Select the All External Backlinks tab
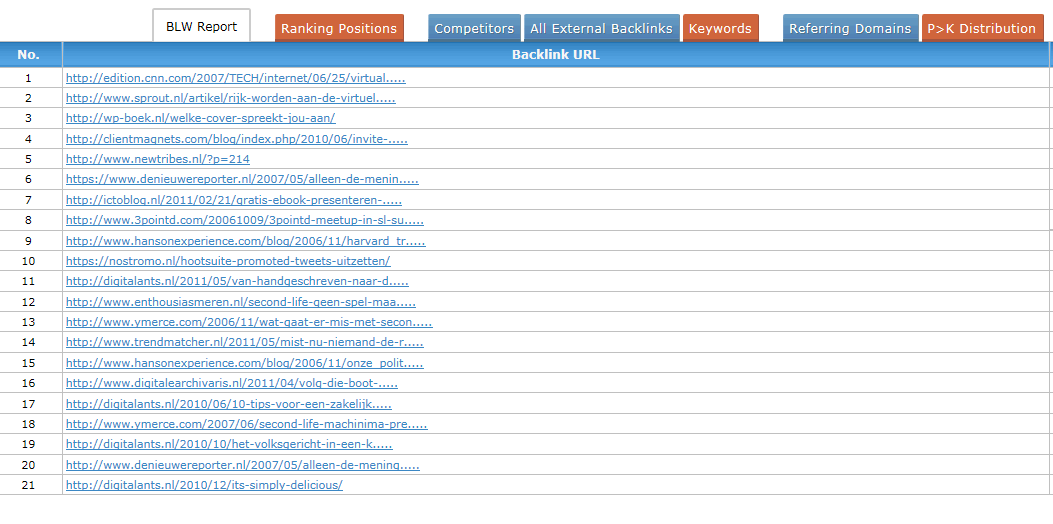The width and height of the screenshot is (1053, 524). tap(601, 28)
